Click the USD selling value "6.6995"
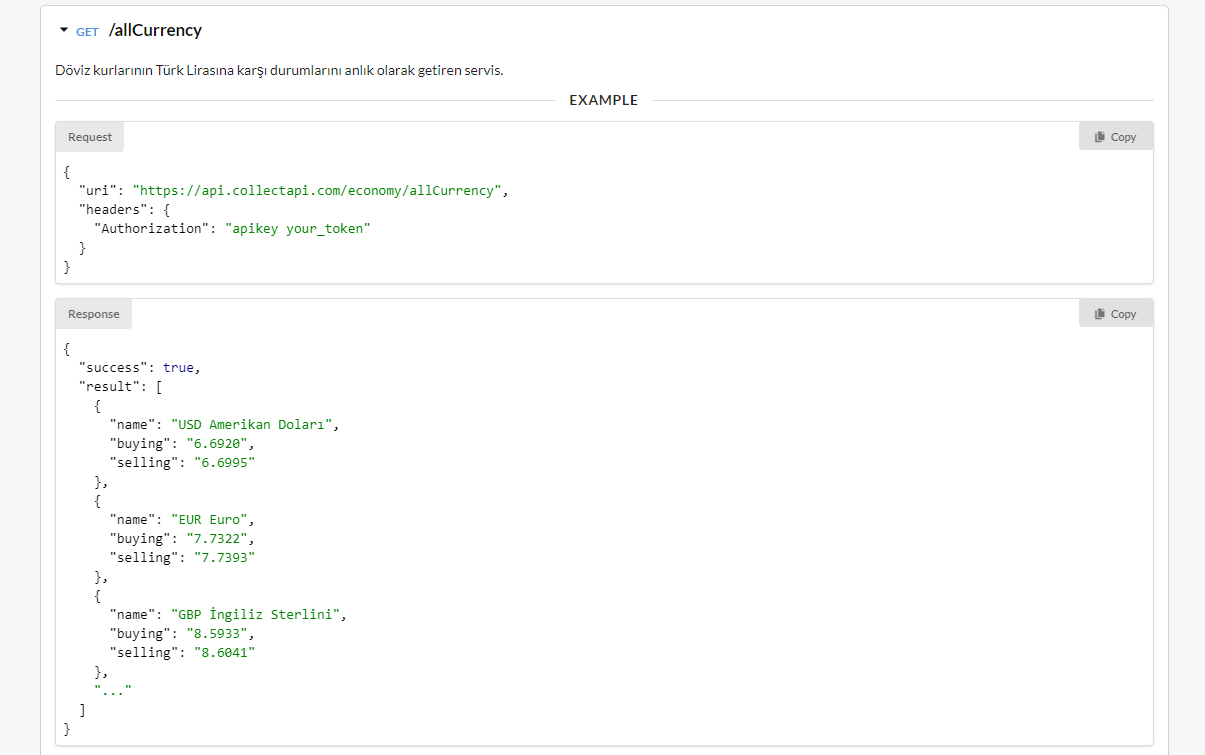The height and width of the screenshot is (755, 1205). coord(225,462)
